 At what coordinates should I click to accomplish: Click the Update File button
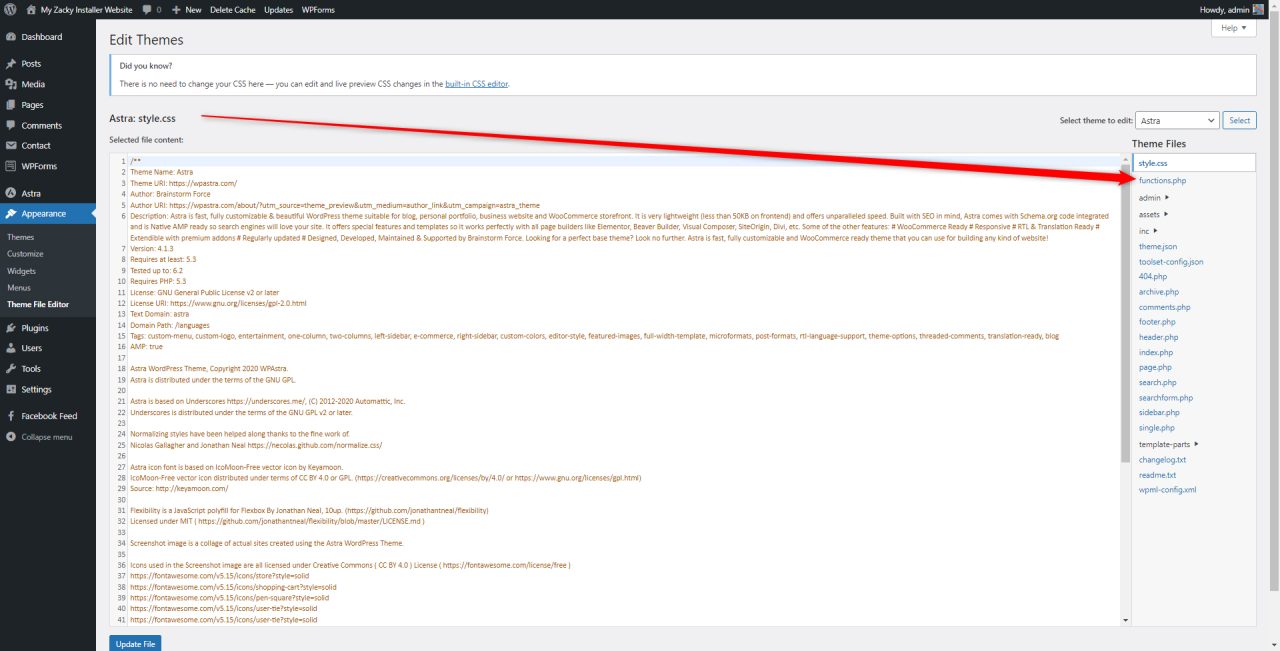tap(135, 643)
